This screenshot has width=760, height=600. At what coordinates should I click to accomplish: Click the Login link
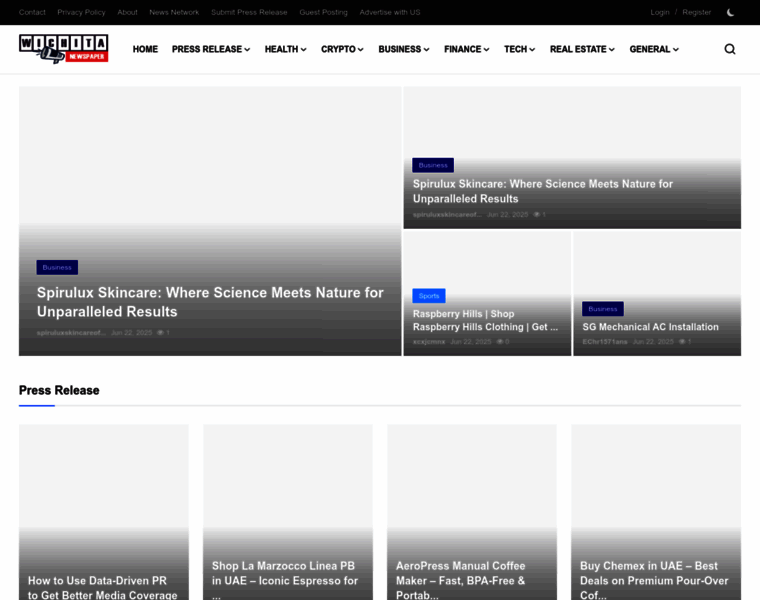[x=660, y=12]
